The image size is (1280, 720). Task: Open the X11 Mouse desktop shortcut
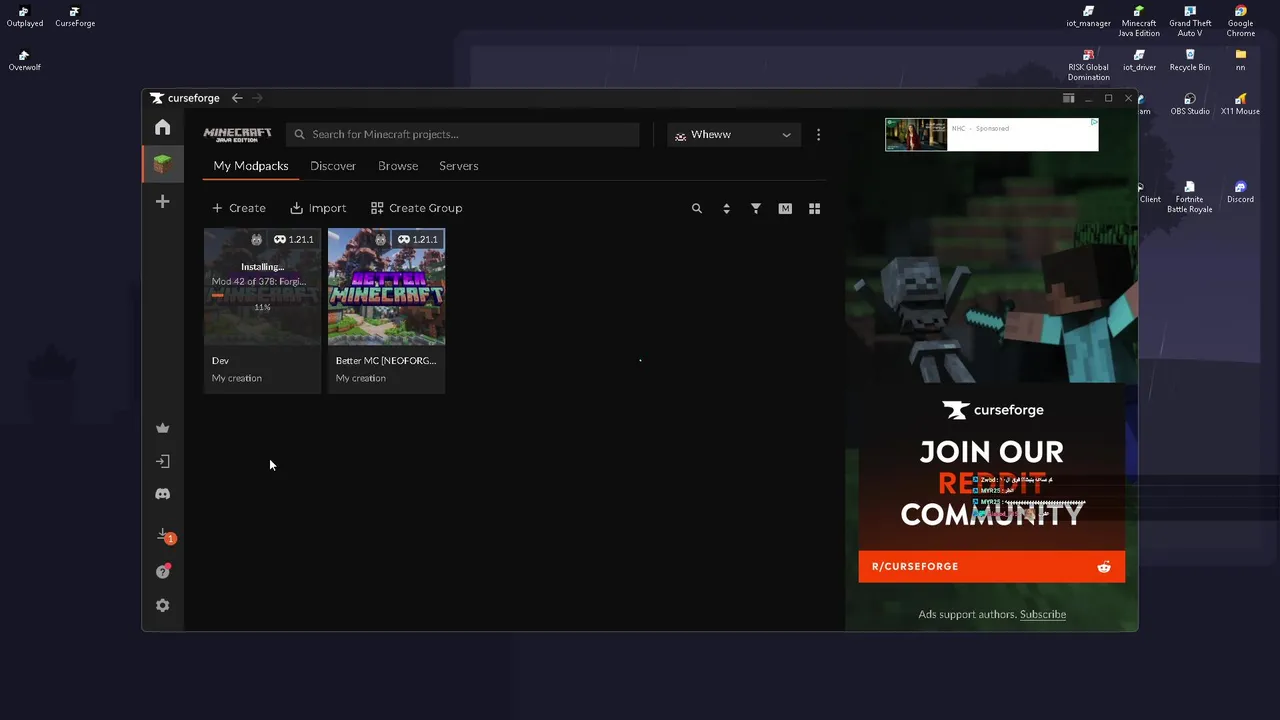point(1240,104)
